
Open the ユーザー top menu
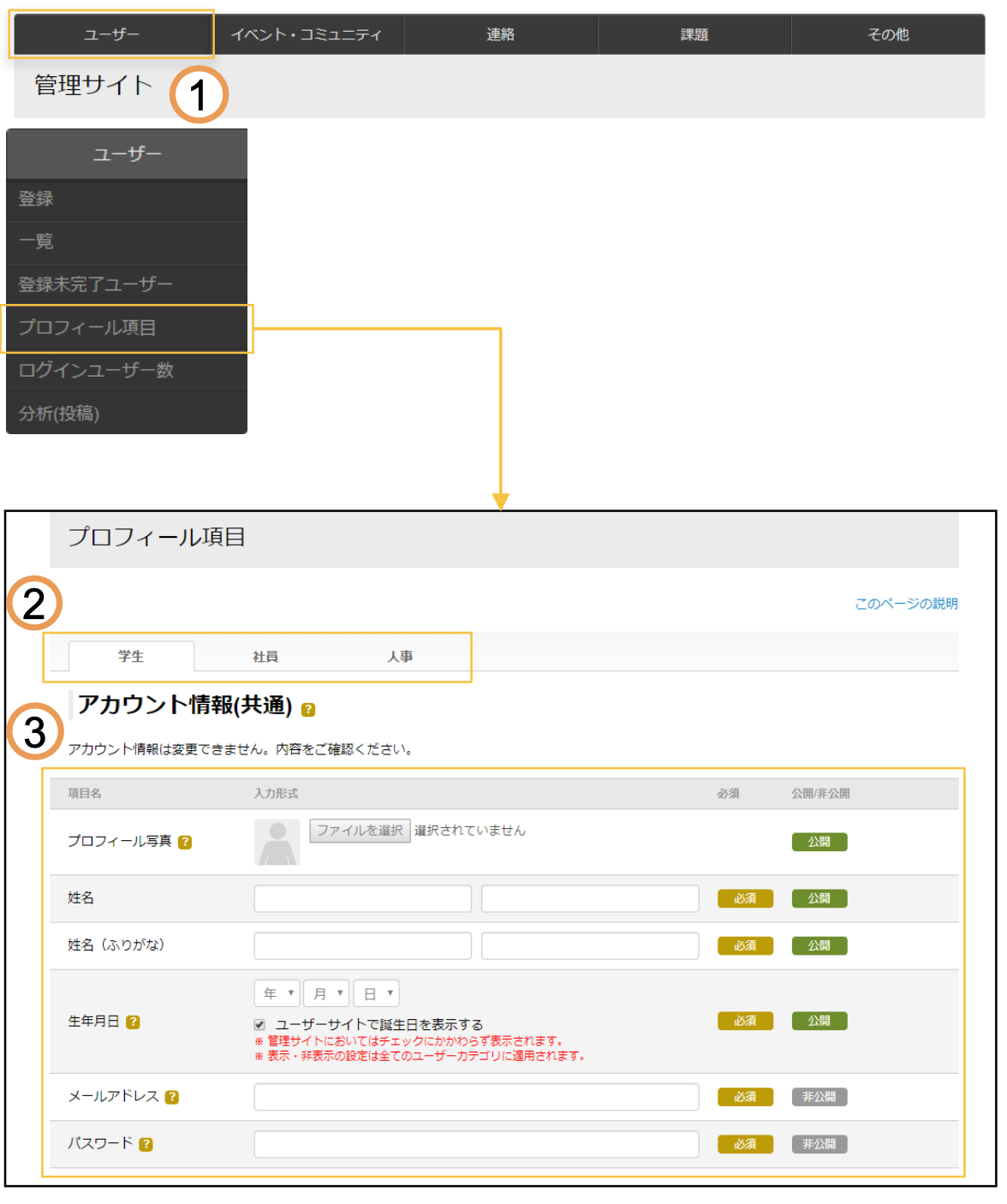click(112, 34)
